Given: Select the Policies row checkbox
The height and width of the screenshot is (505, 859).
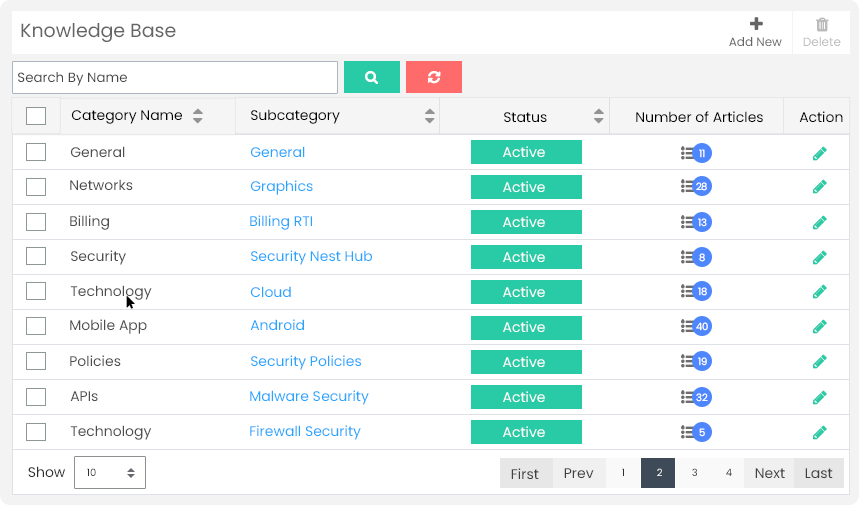Looking at the screenshot, I should click(36, 361).
